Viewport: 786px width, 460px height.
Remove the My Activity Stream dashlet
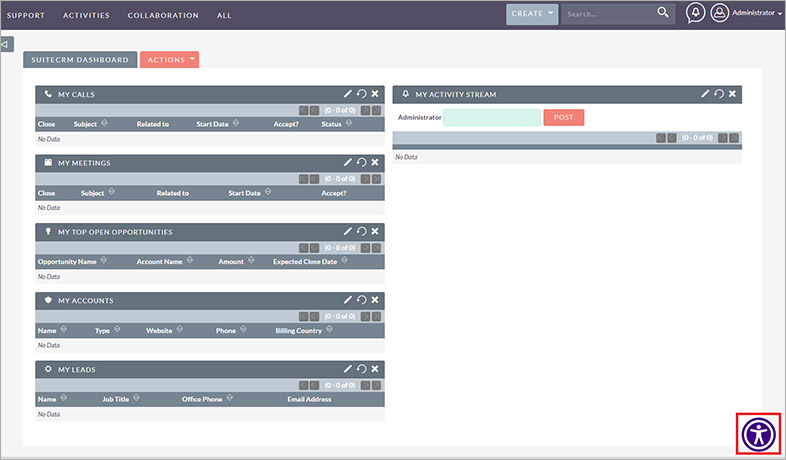[732, 94]
